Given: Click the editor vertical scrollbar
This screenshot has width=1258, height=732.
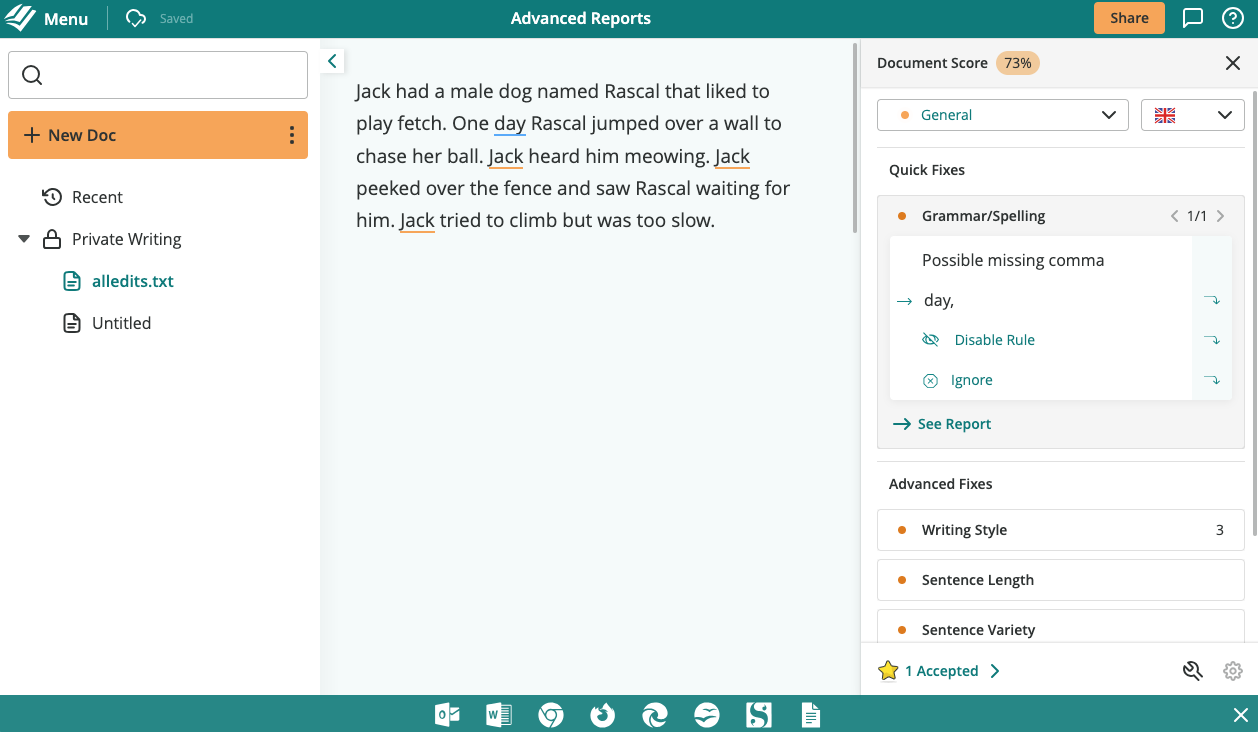Looking at the screenshot, I should (x=855, y=138).
